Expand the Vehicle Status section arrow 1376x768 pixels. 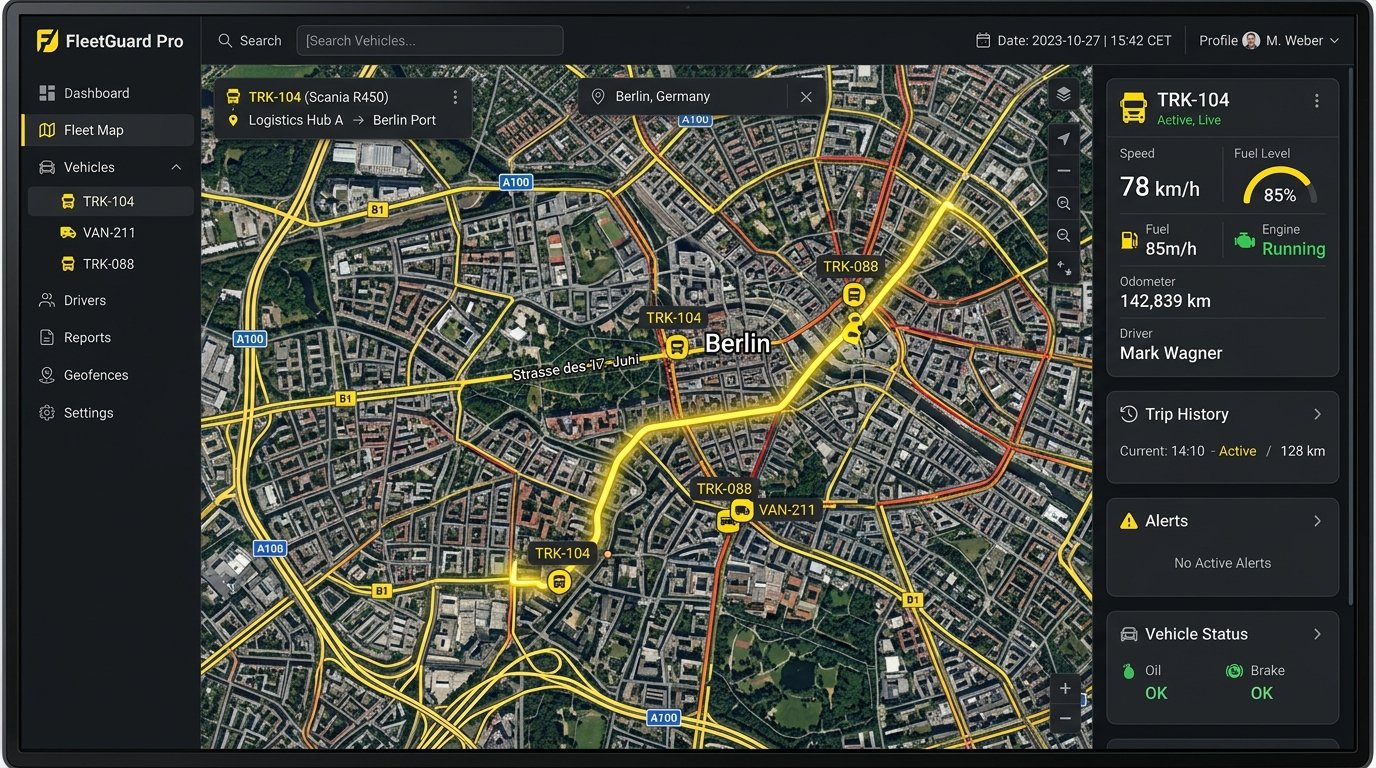point(1317,634)
